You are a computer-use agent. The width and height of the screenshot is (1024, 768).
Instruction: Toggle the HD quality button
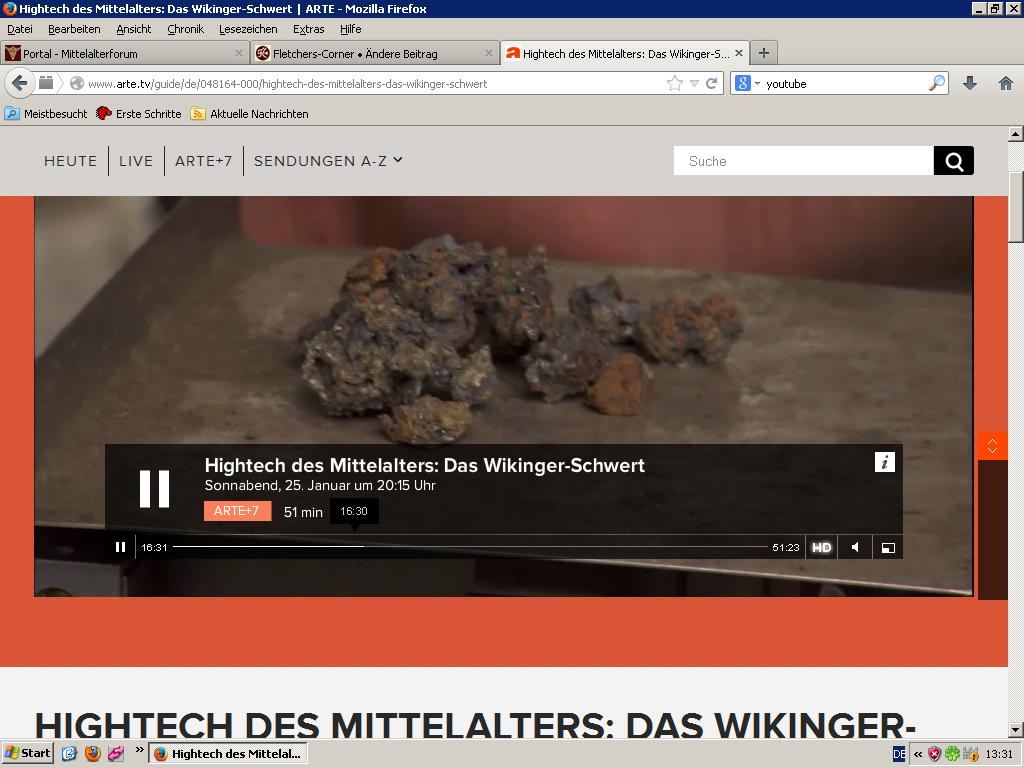(x=822, y=547)
